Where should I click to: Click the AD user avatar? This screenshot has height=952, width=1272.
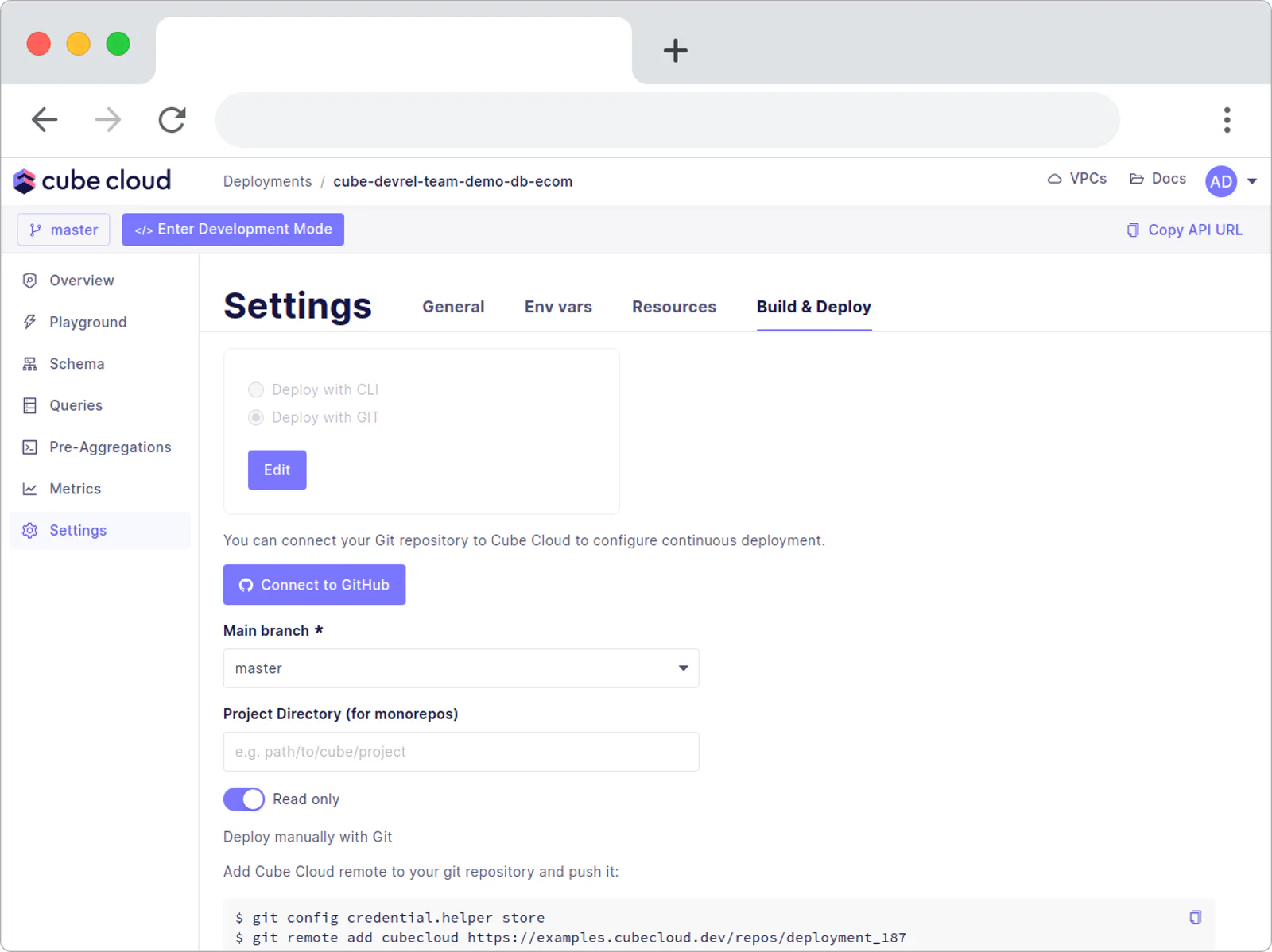[x=1221, y=181]
